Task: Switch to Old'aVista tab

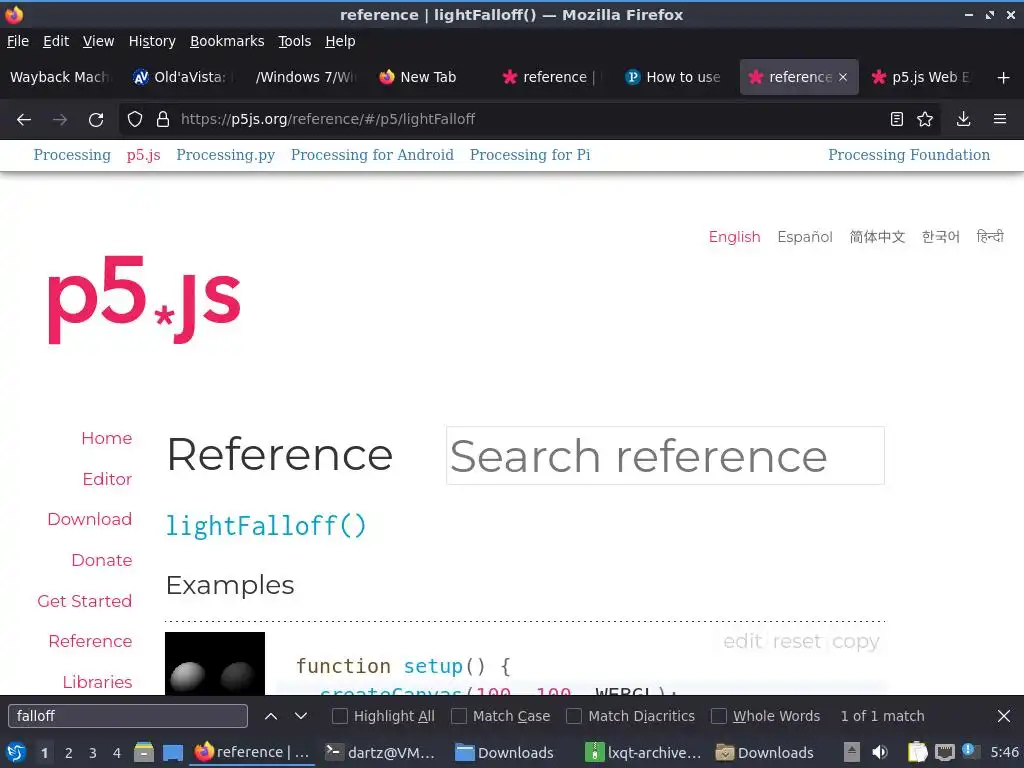Action: point(180,77)
